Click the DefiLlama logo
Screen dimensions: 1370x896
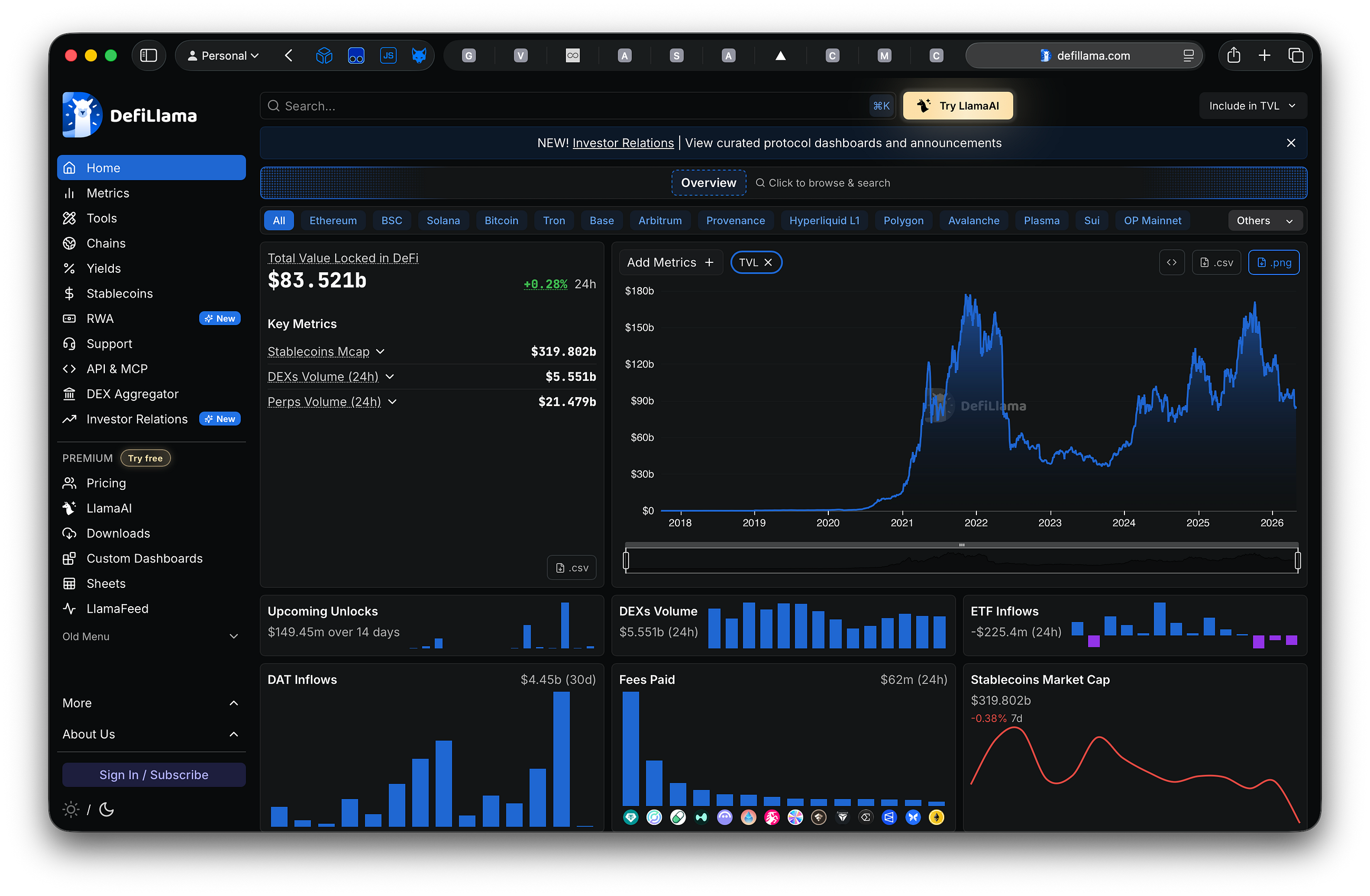click(x=130, y=115)
